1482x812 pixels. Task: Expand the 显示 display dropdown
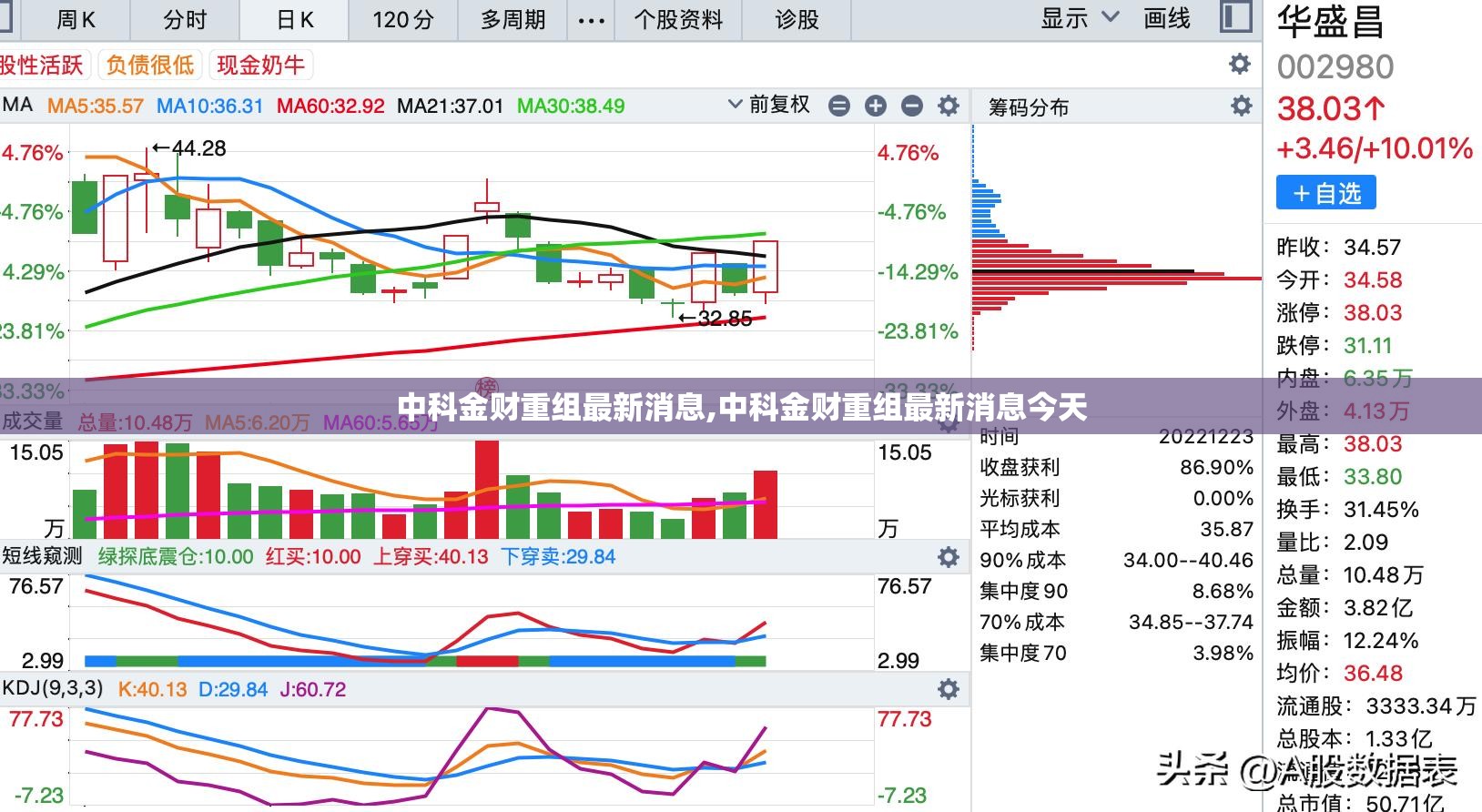1081,18
